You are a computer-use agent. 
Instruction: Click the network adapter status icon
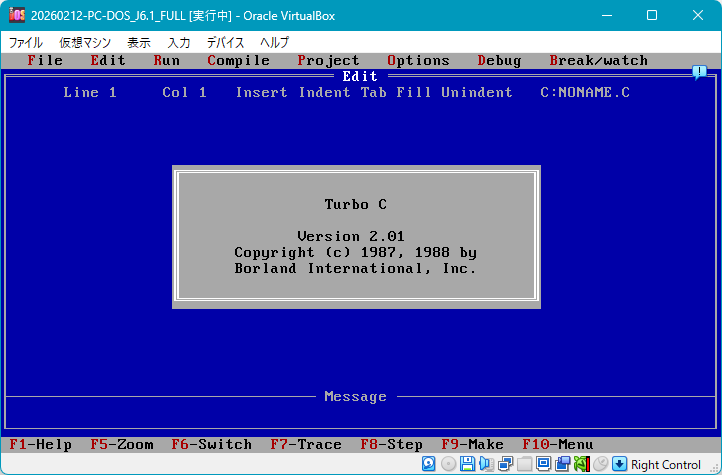click(x=505, y=464)
